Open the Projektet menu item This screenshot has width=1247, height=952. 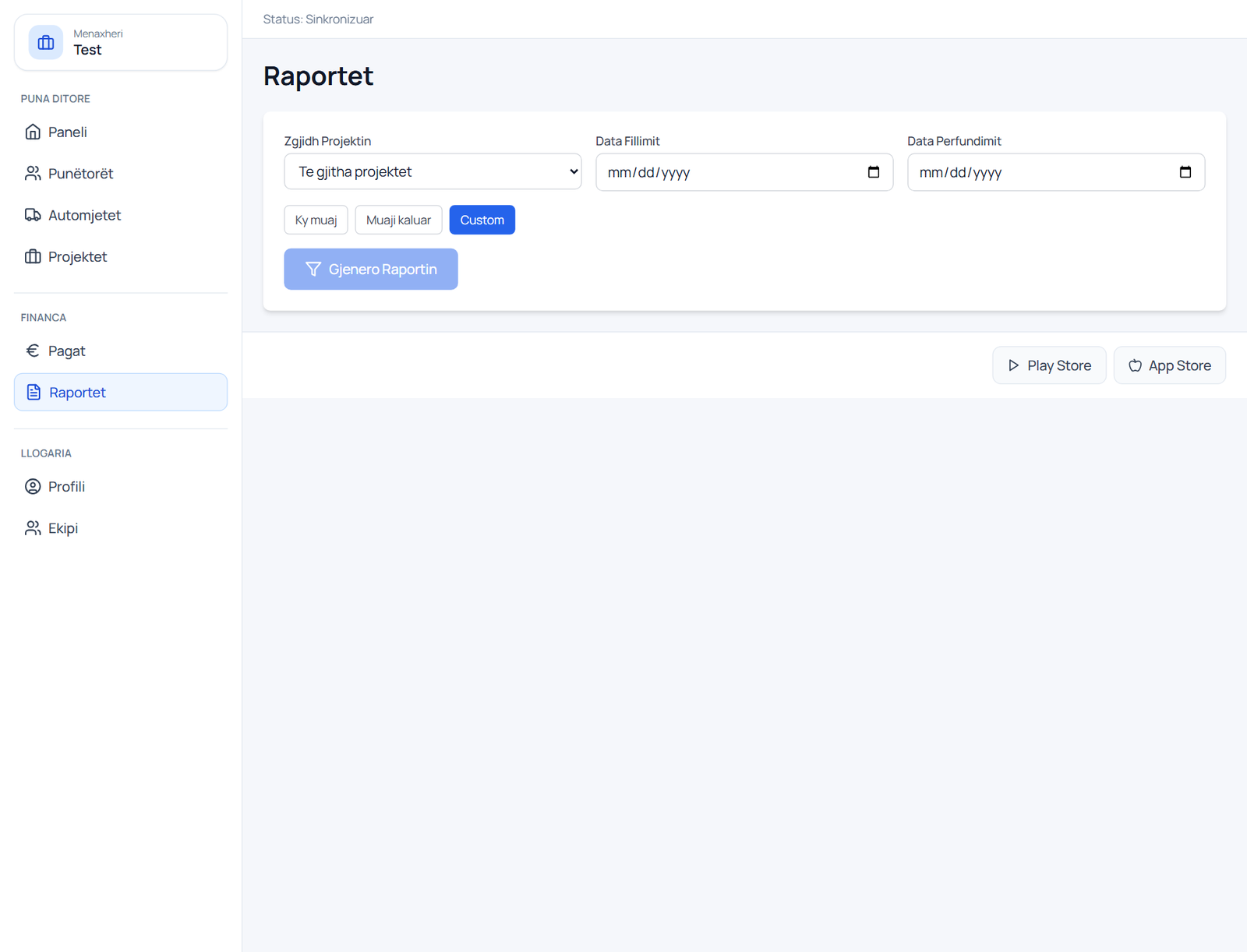121,256
